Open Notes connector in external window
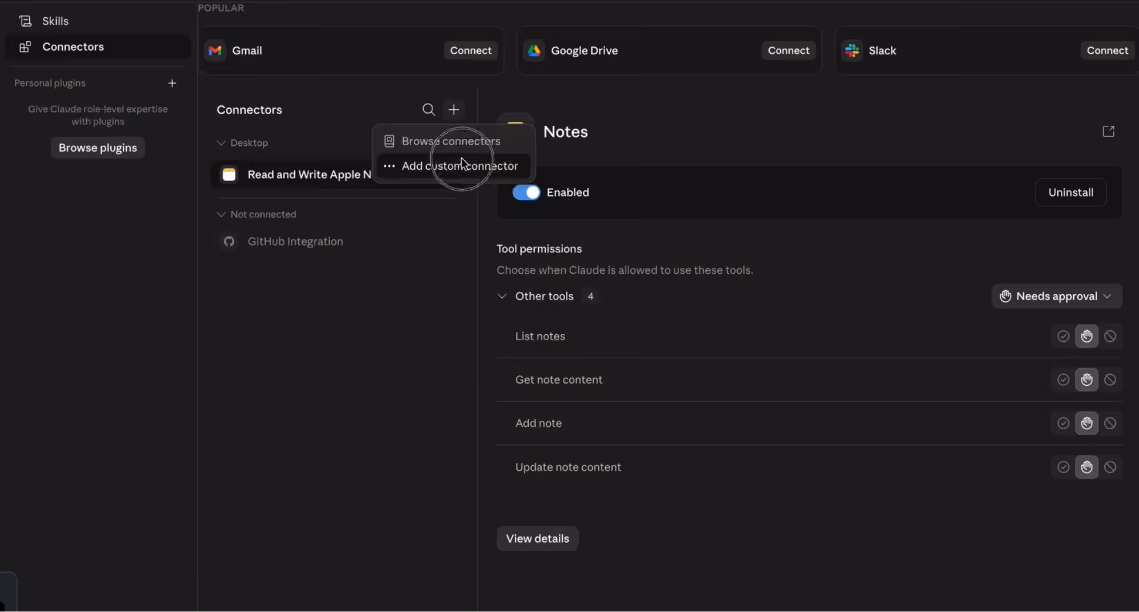1139x612 pixels. [1108, 131]
